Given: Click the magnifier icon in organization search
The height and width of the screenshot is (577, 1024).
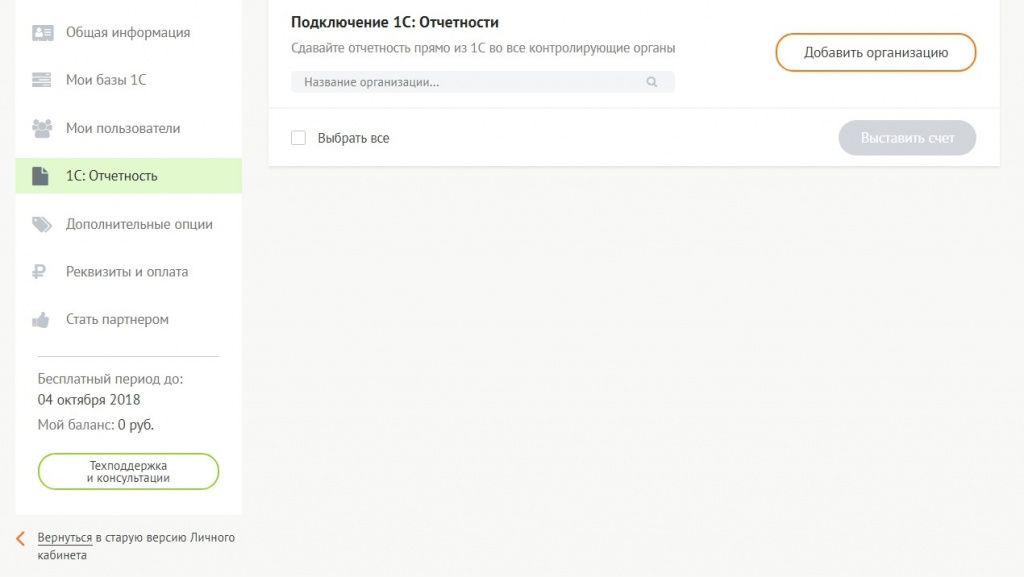Looking at the screenshot, I should pyautogui.click(x=652, y=82).
